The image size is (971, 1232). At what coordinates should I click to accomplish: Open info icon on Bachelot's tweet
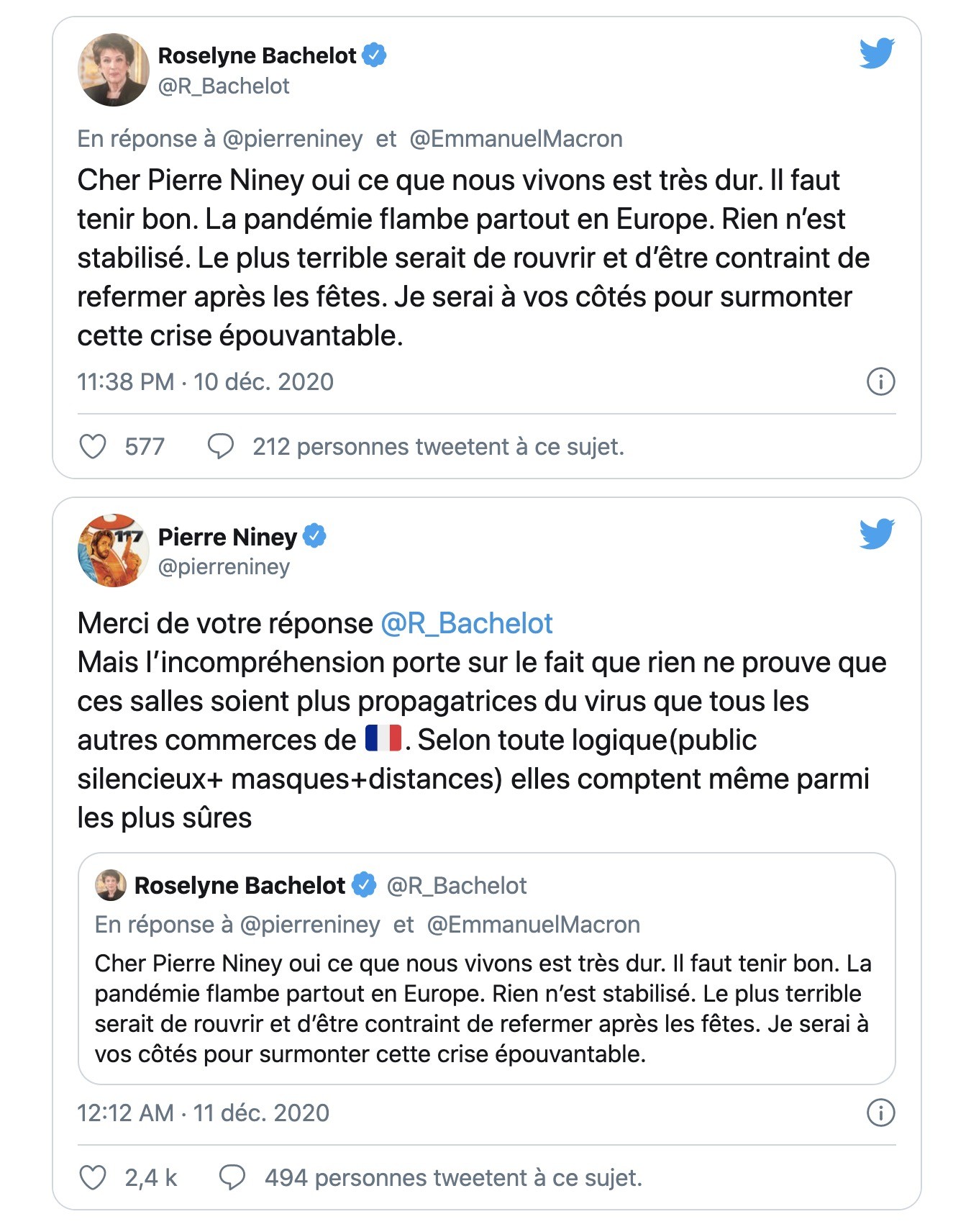[881, 381]
